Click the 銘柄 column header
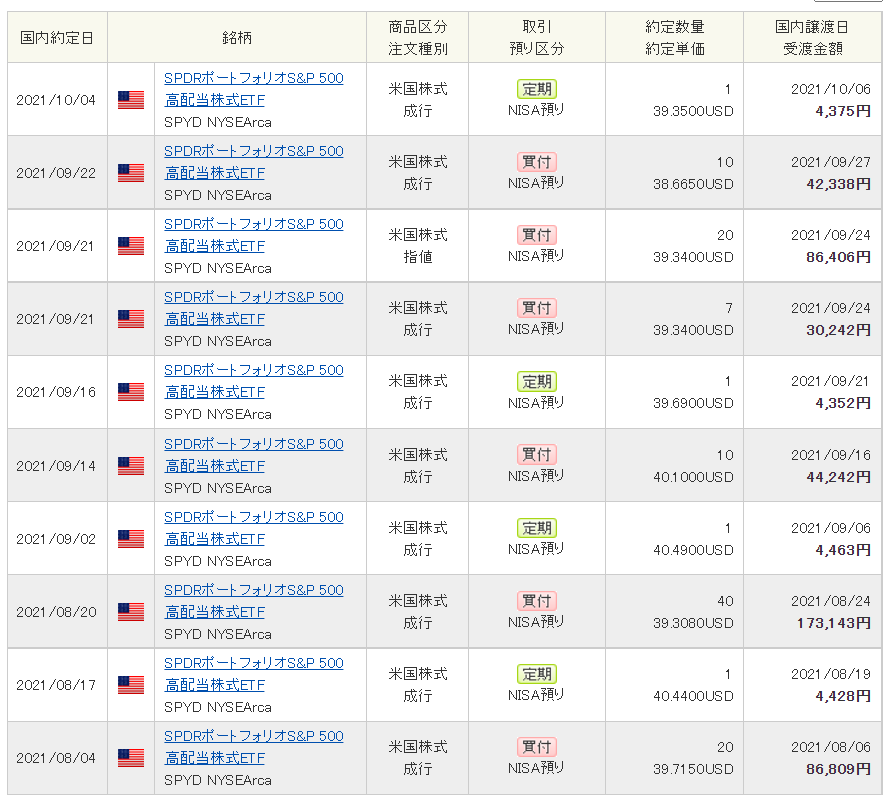The height and width of the screenshot is (799, 888). [237, 38]
